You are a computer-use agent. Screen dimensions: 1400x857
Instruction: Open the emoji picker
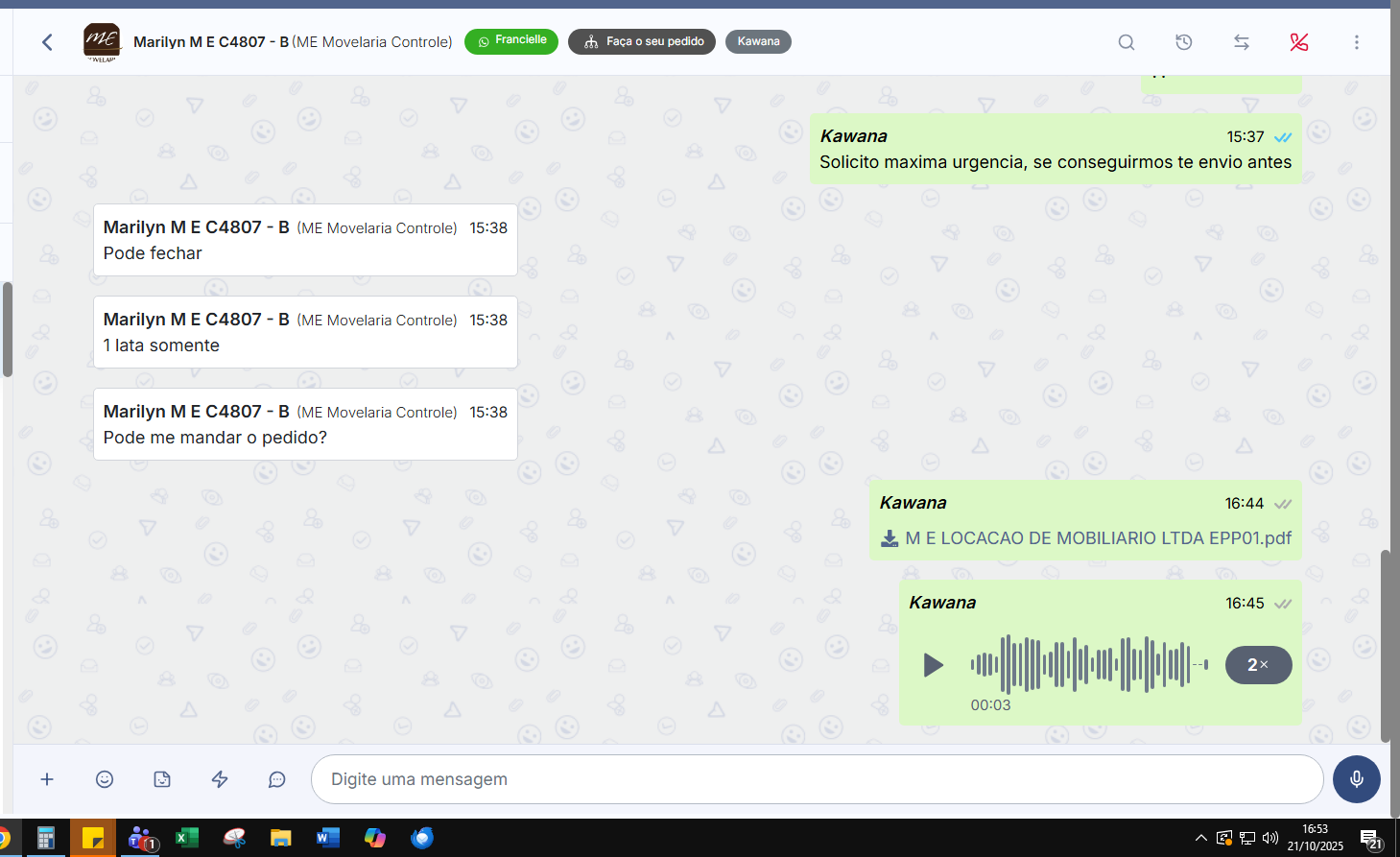105,779
